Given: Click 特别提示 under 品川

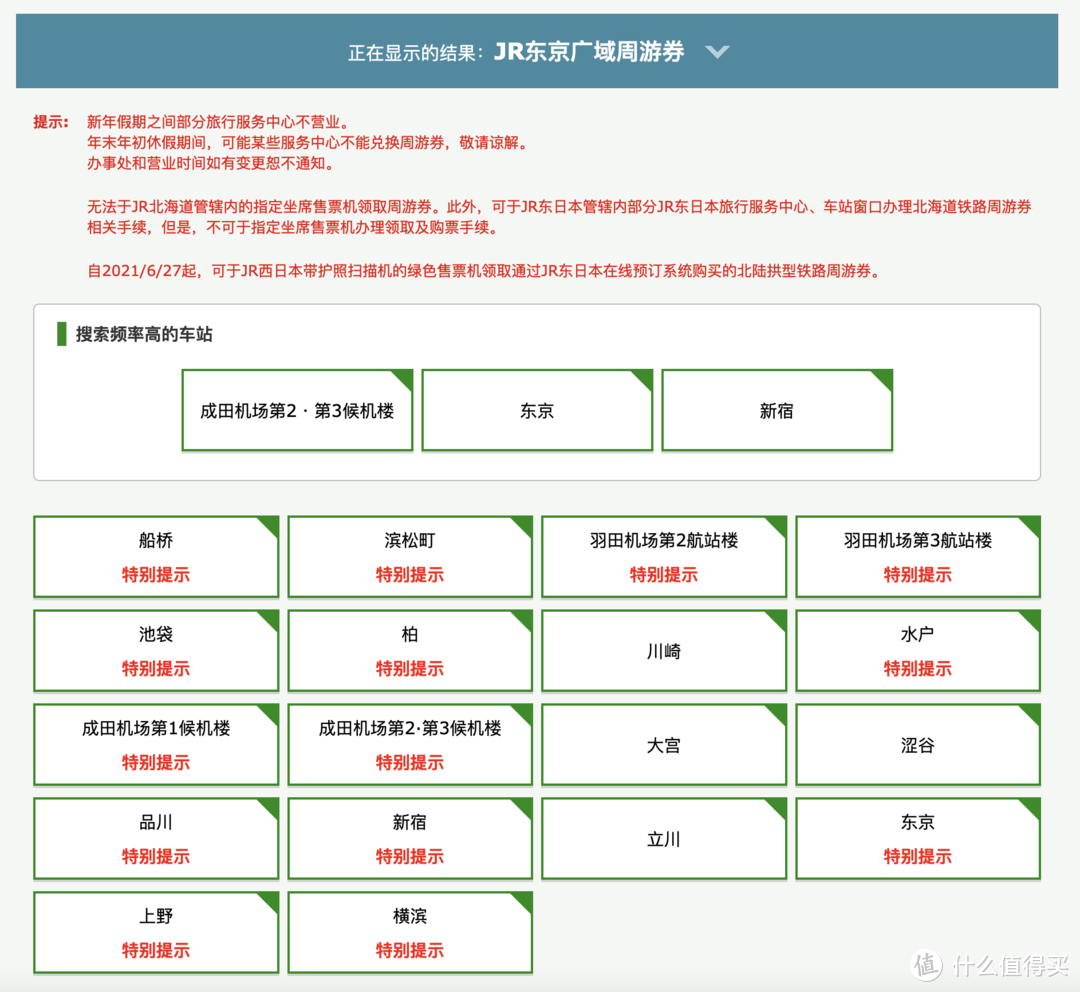Looking at the screenshot, I should coord(156,856).
